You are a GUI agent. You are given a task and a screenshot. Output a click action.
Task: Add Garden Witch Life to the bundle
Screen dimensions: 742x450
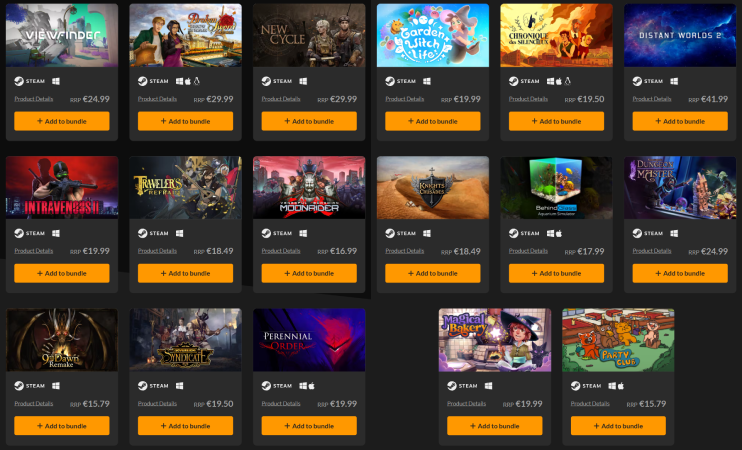point(433,121)
